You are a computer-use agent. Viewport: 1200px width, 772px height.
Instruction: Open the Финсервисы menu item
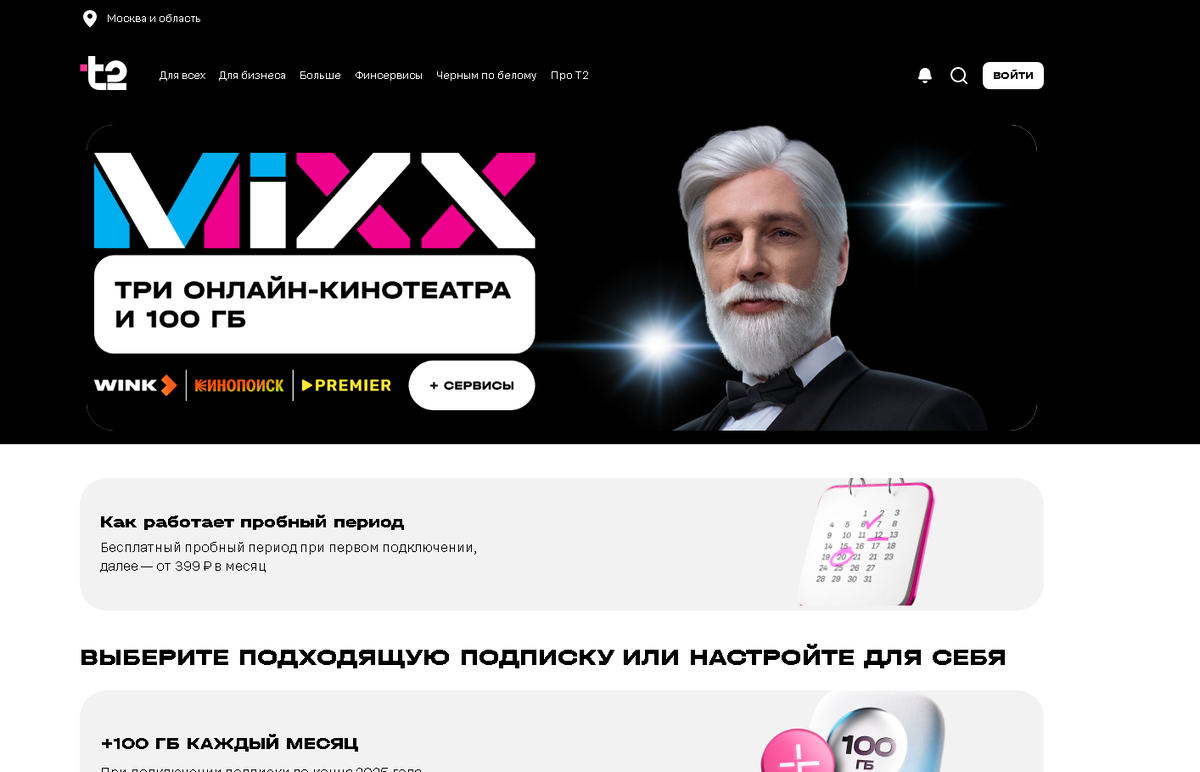[x=389, y=76]
